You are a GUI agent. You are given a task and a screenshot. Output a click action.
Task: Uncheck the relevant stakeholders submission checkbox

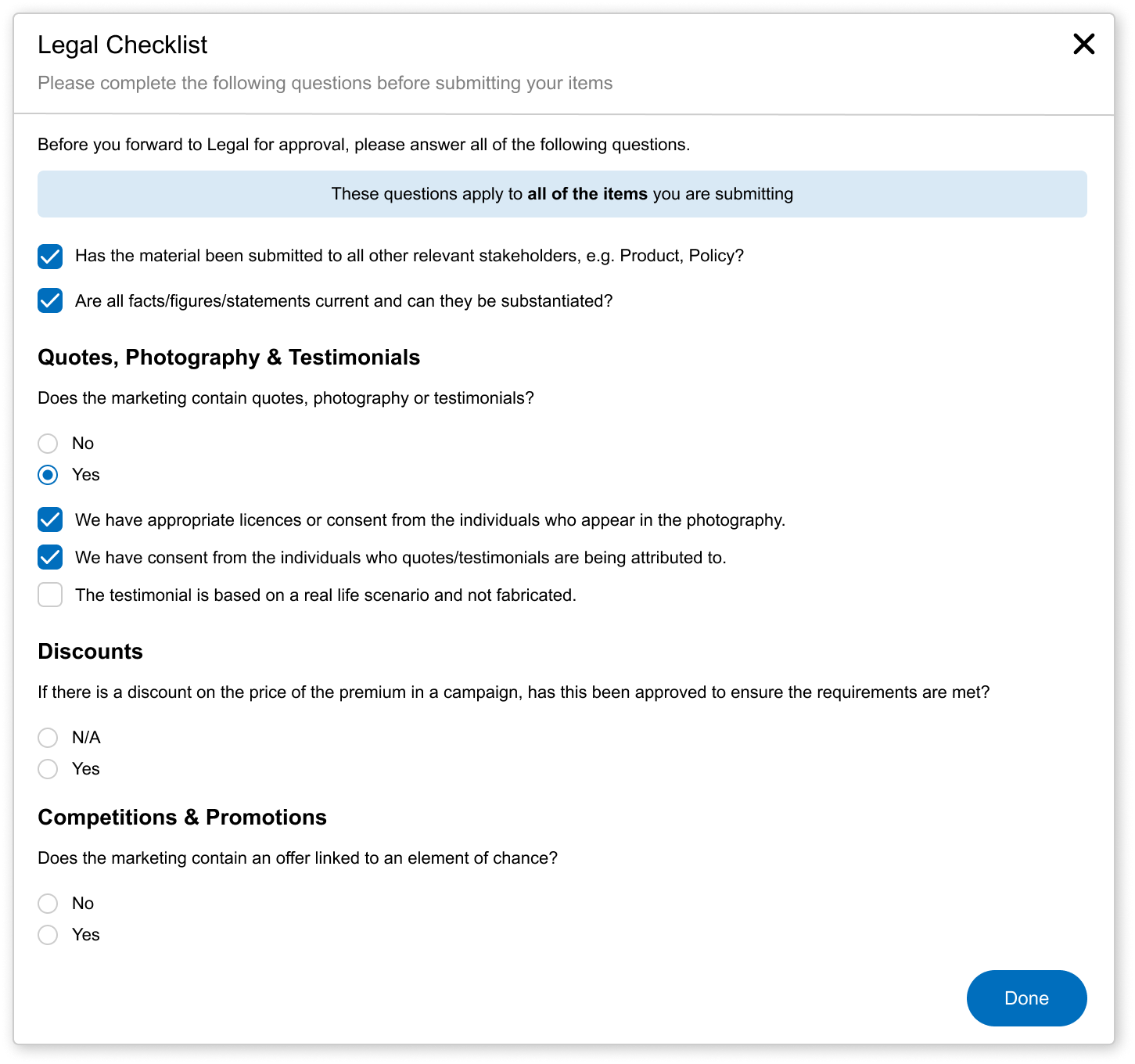[x=50, y=256]
